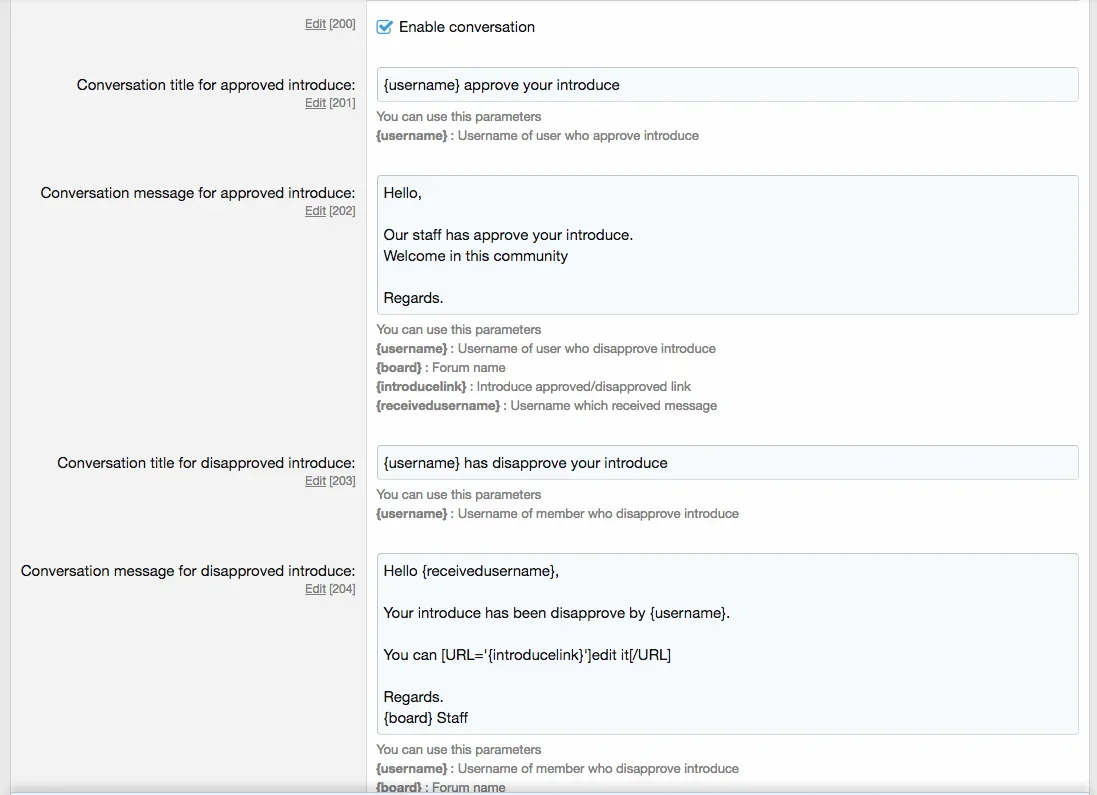Click the '[URL=...]edit it[/URL]' message line

tap(527, 655)
